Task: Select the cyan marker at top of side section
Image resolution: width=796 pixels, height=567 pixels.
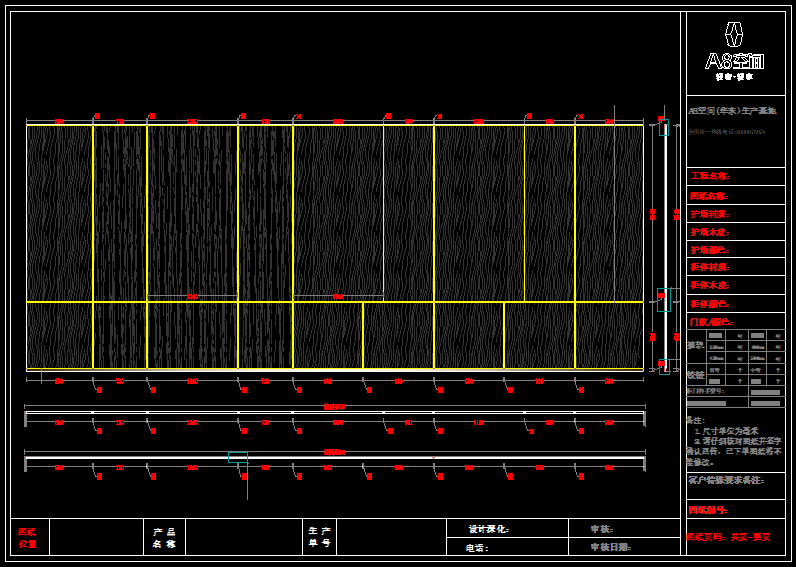Action: (x=663, y=129)
